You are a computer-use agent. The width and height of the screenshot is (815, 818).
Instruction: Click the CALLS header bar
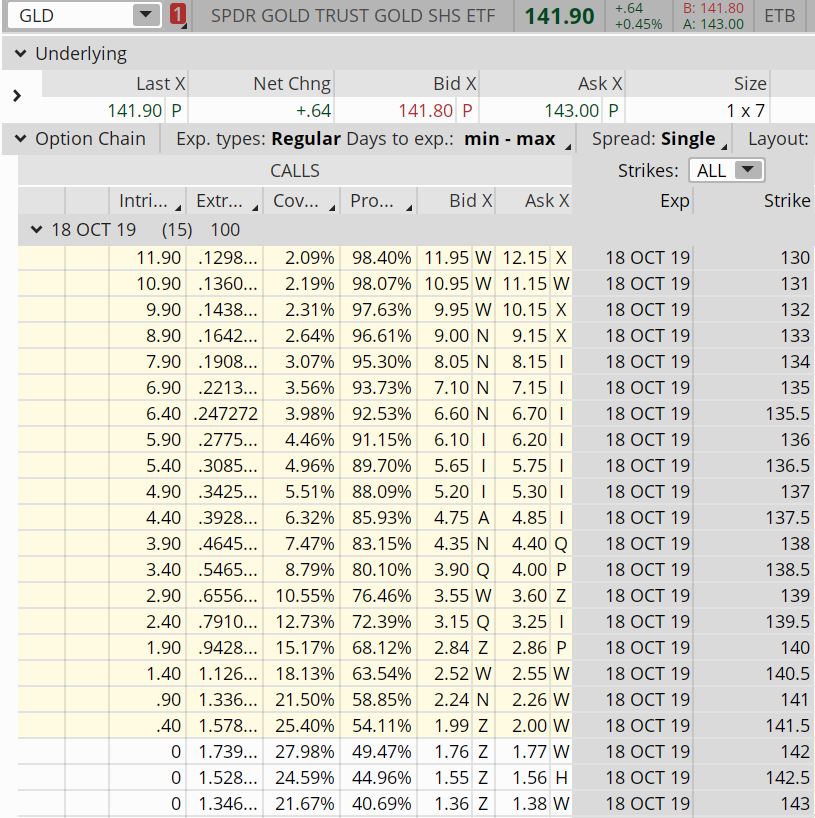295,171
